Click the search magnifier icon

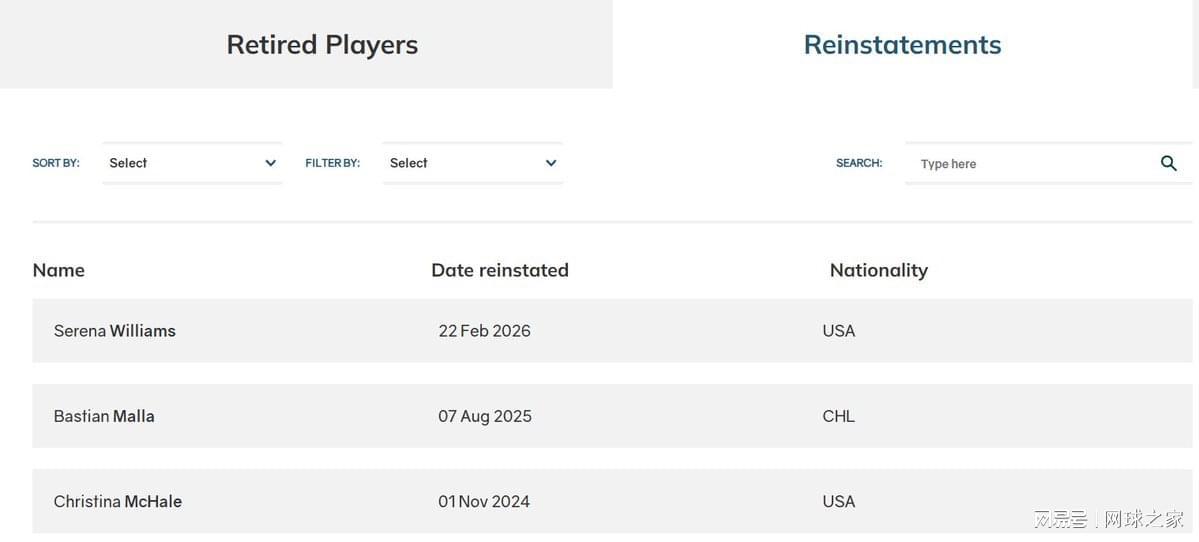click(1168, 163)
